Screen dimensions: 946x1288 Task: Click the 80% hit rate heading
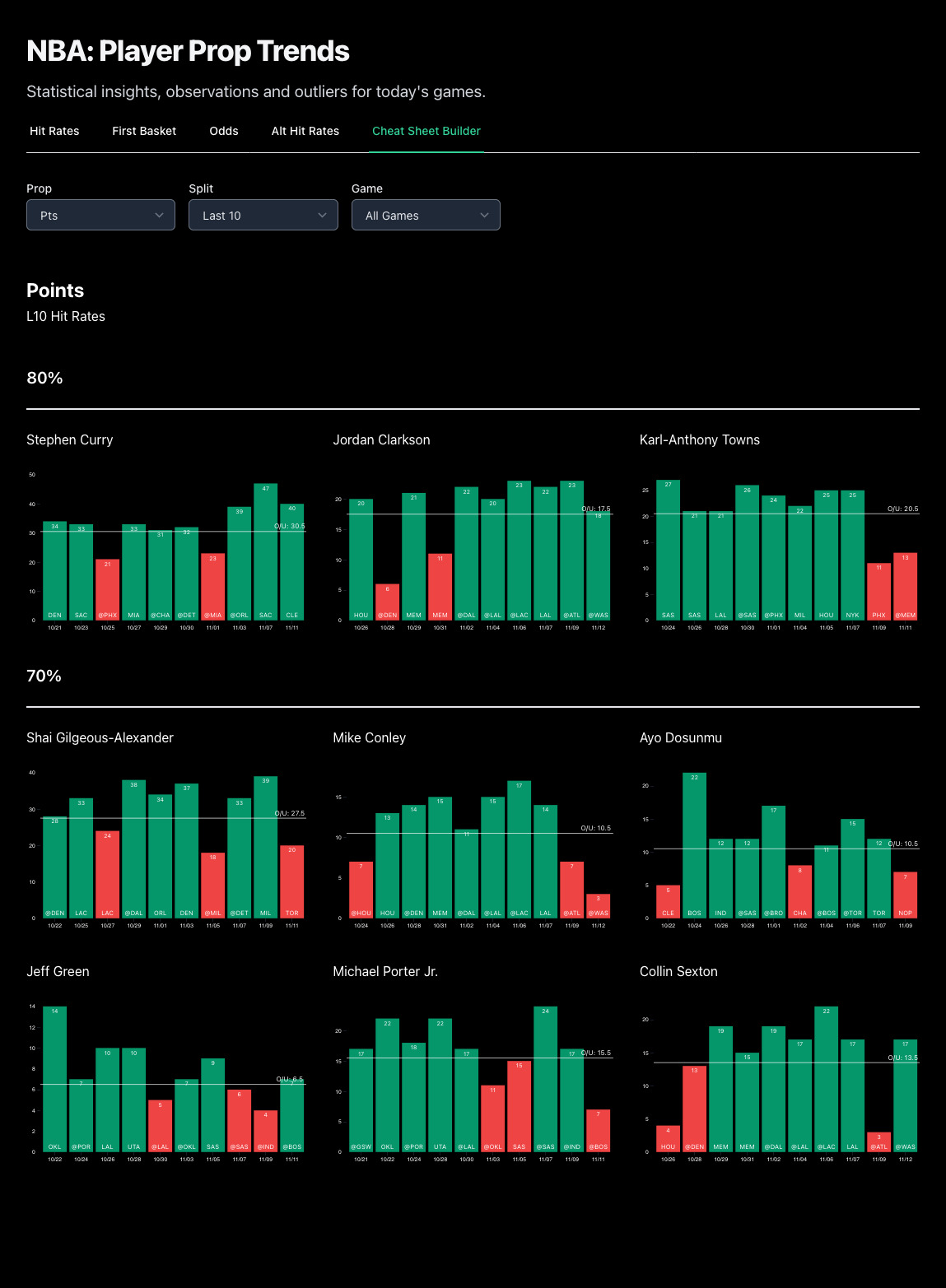[44, 378]
